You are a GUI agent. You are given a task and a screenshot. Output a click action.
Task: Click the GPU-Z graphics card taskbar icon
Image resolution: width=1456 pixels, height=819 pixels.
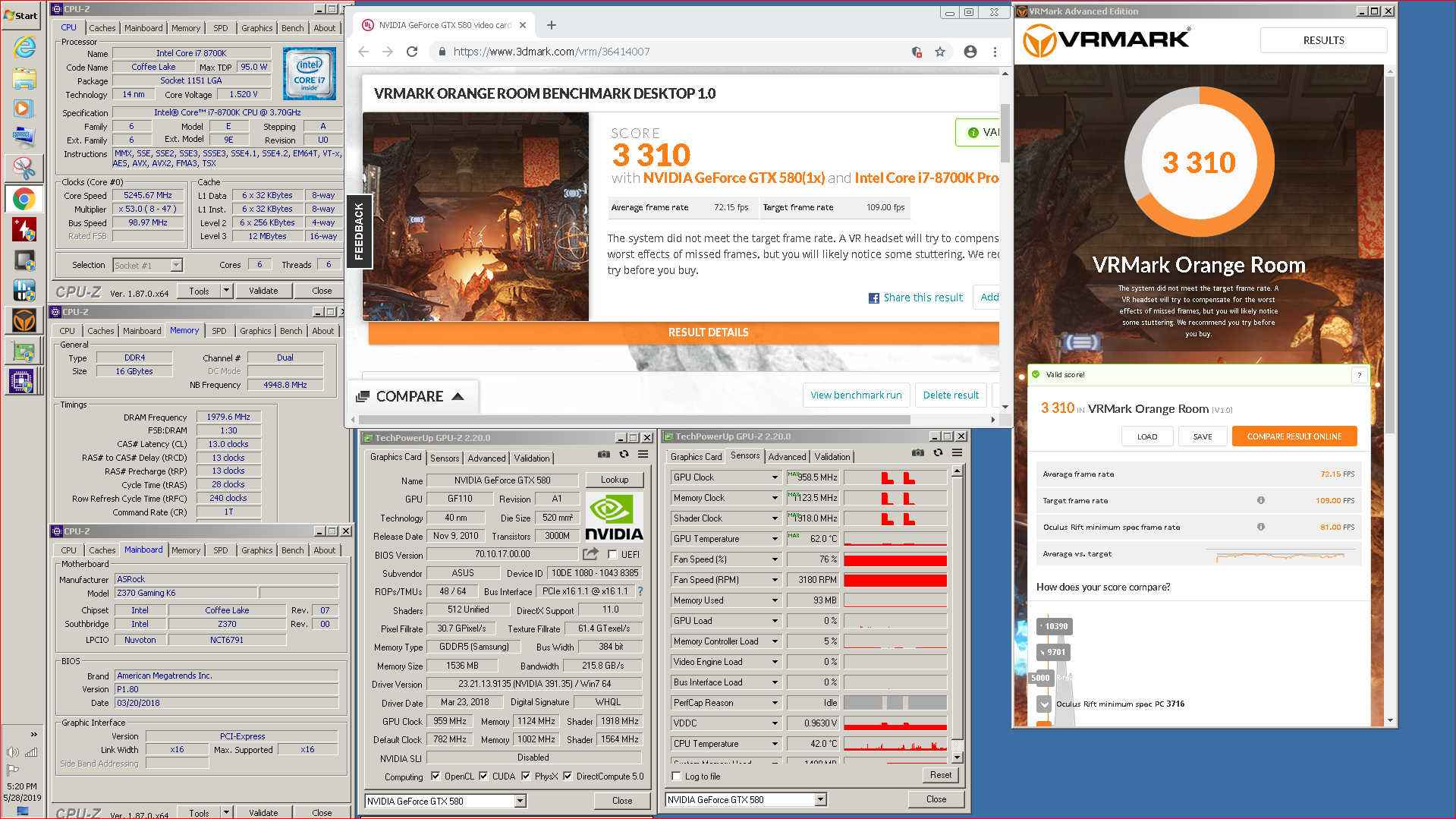coord(24,351)
